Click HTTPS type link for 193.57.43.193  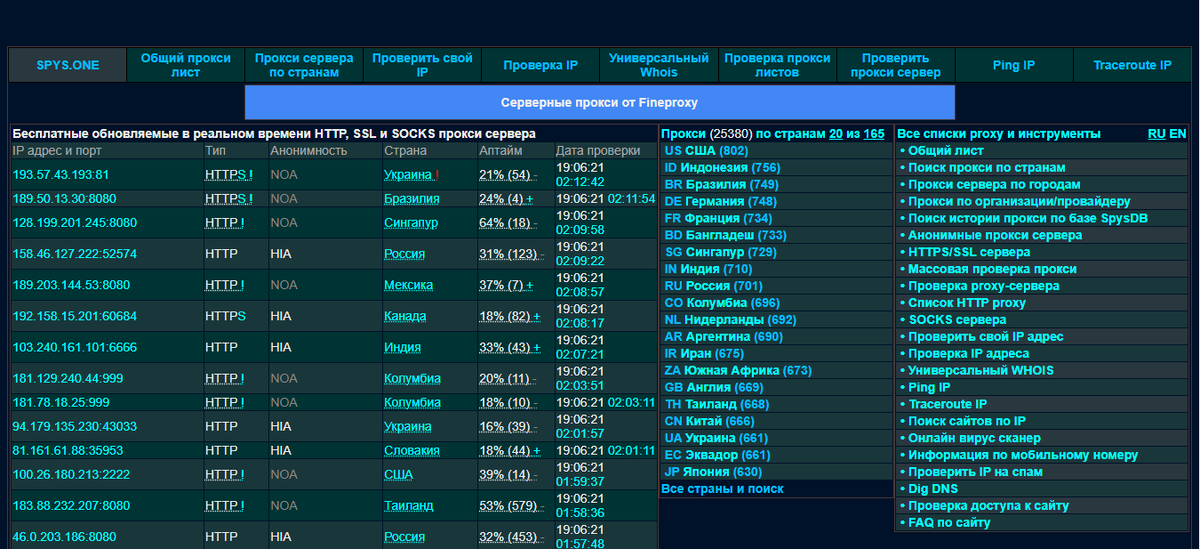(x=229, y=174)
